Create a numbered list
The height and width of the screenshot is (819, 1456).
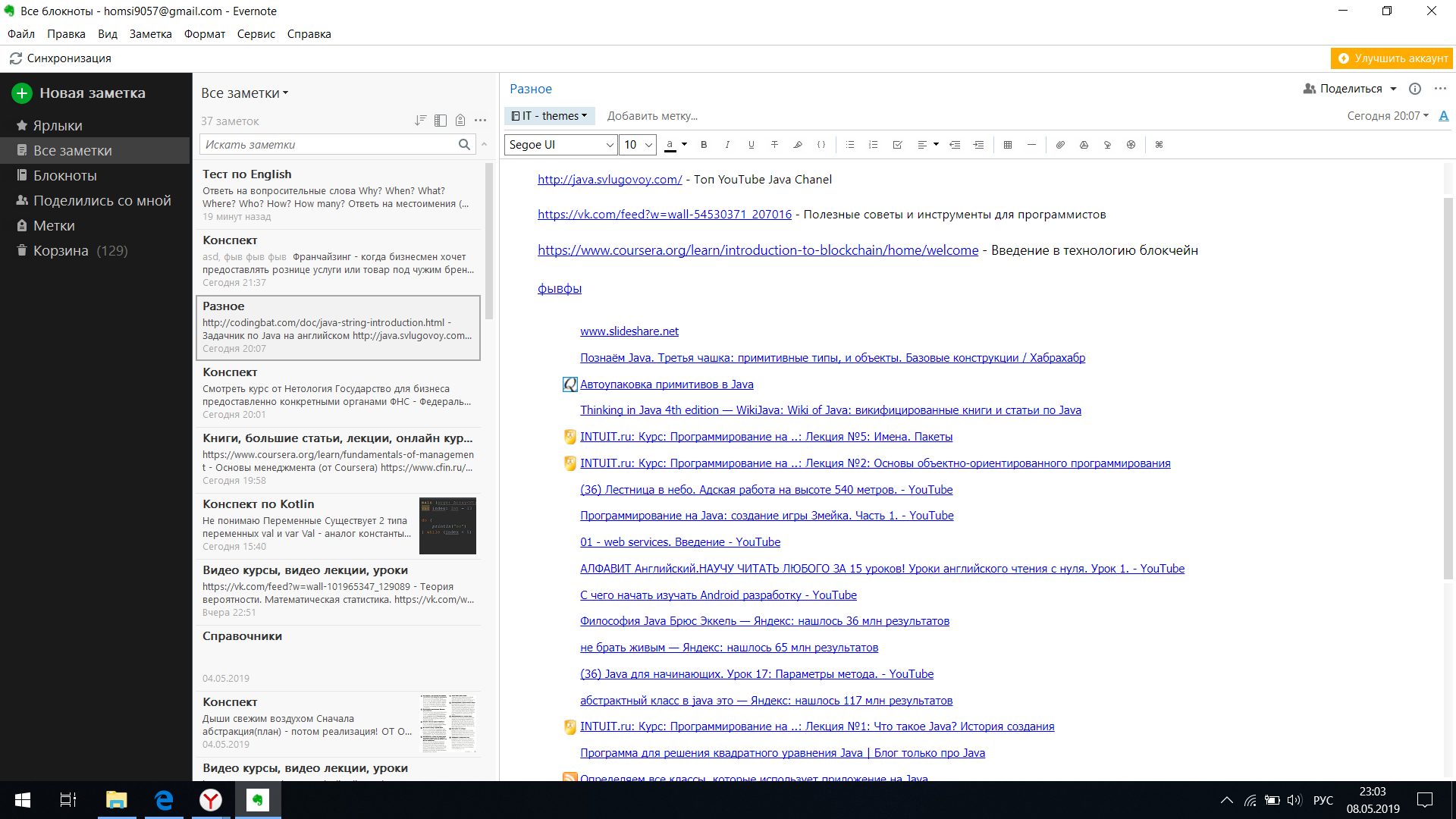tap(874, 145)
